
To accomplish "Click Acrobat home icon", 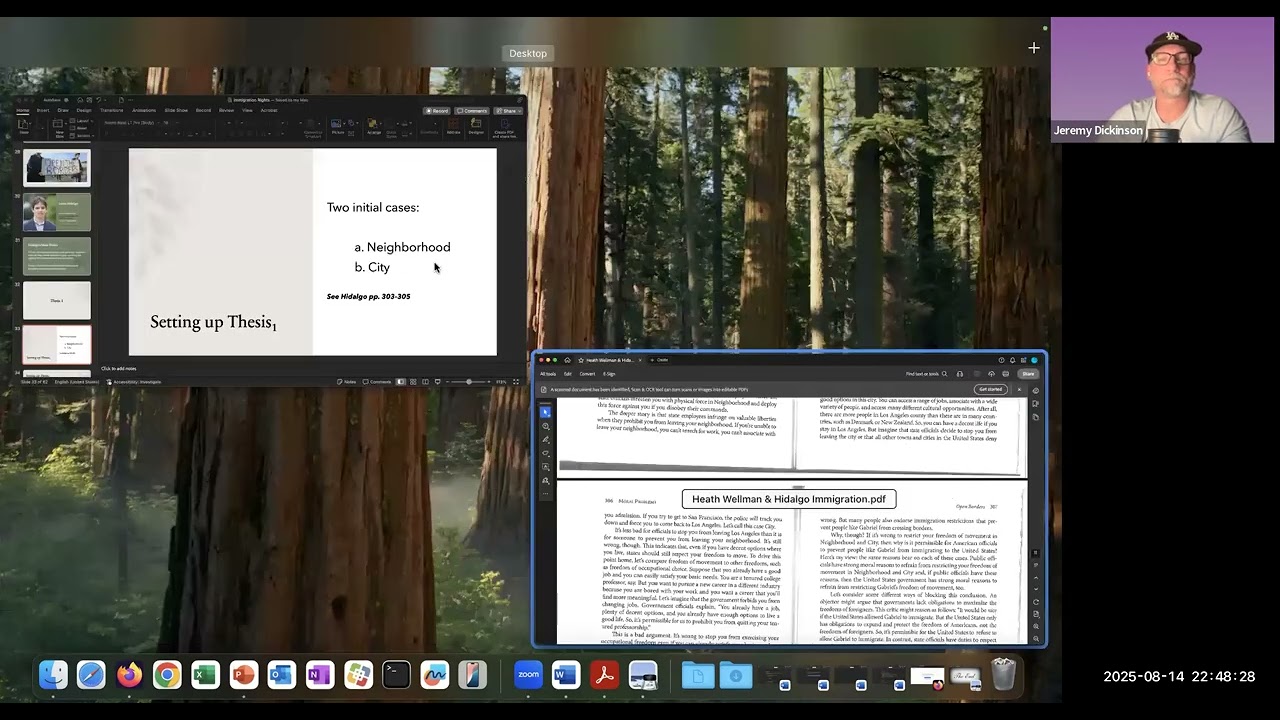I will (567, 360).
